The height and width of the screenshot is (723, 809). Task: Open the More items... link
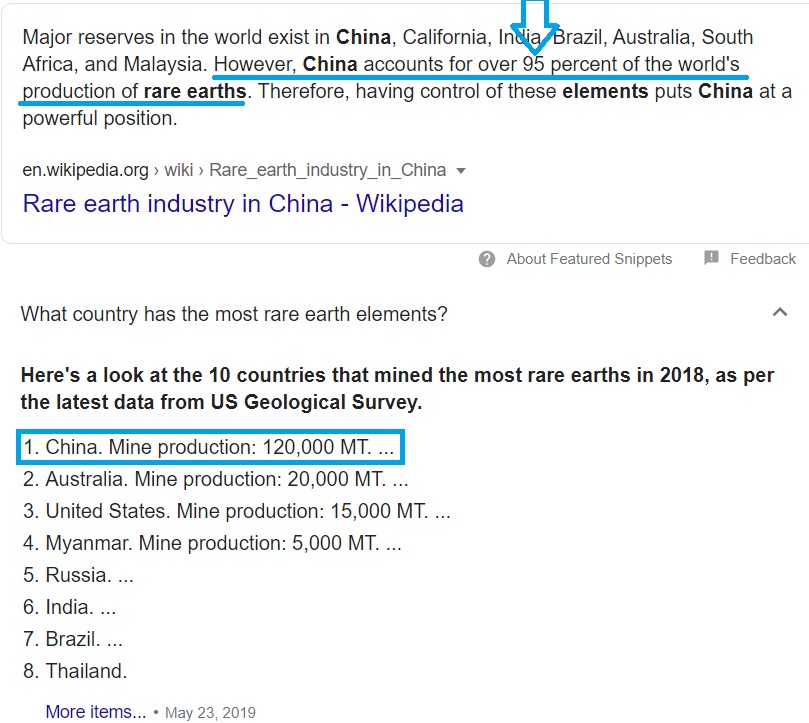pyautogui.click(x=95, y=712)
